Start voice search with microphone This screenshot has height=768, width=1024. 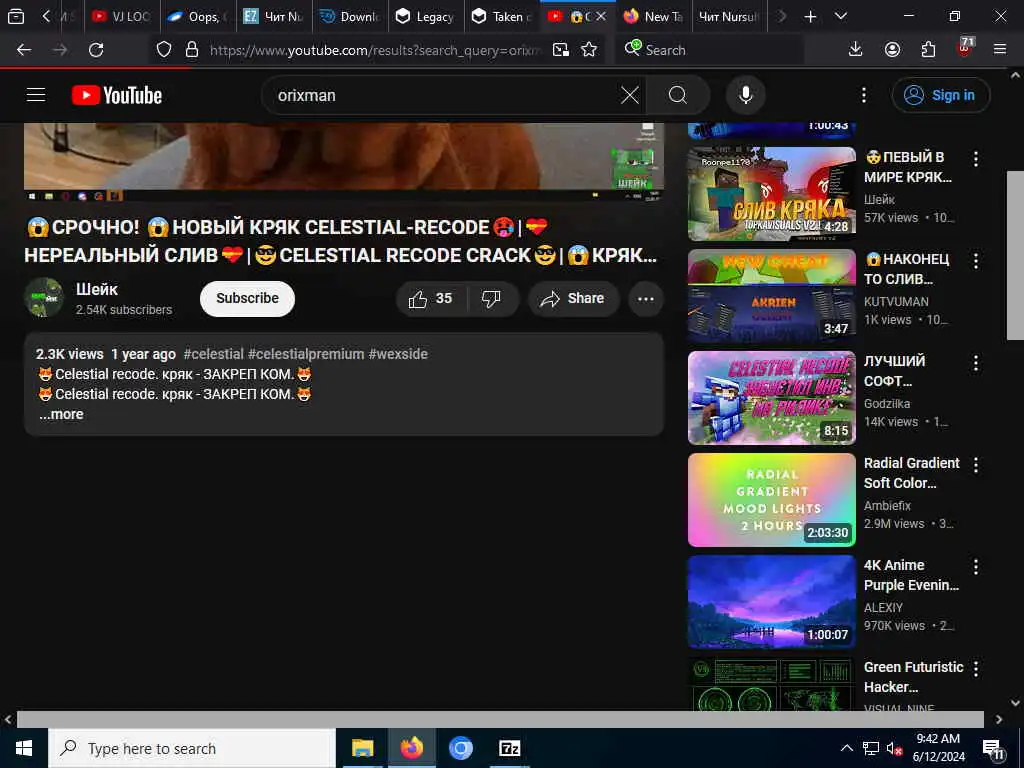[x=745, y=95]
